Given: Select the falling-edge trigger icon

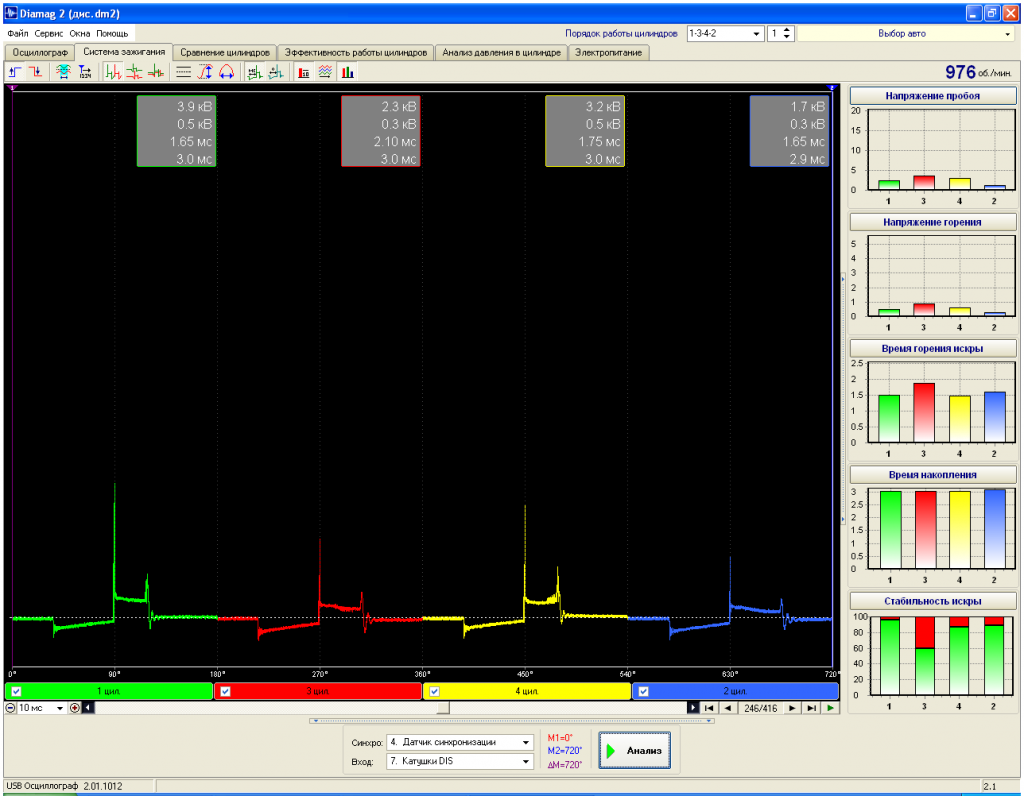Looking at the screenshot, I should [37, 72].
